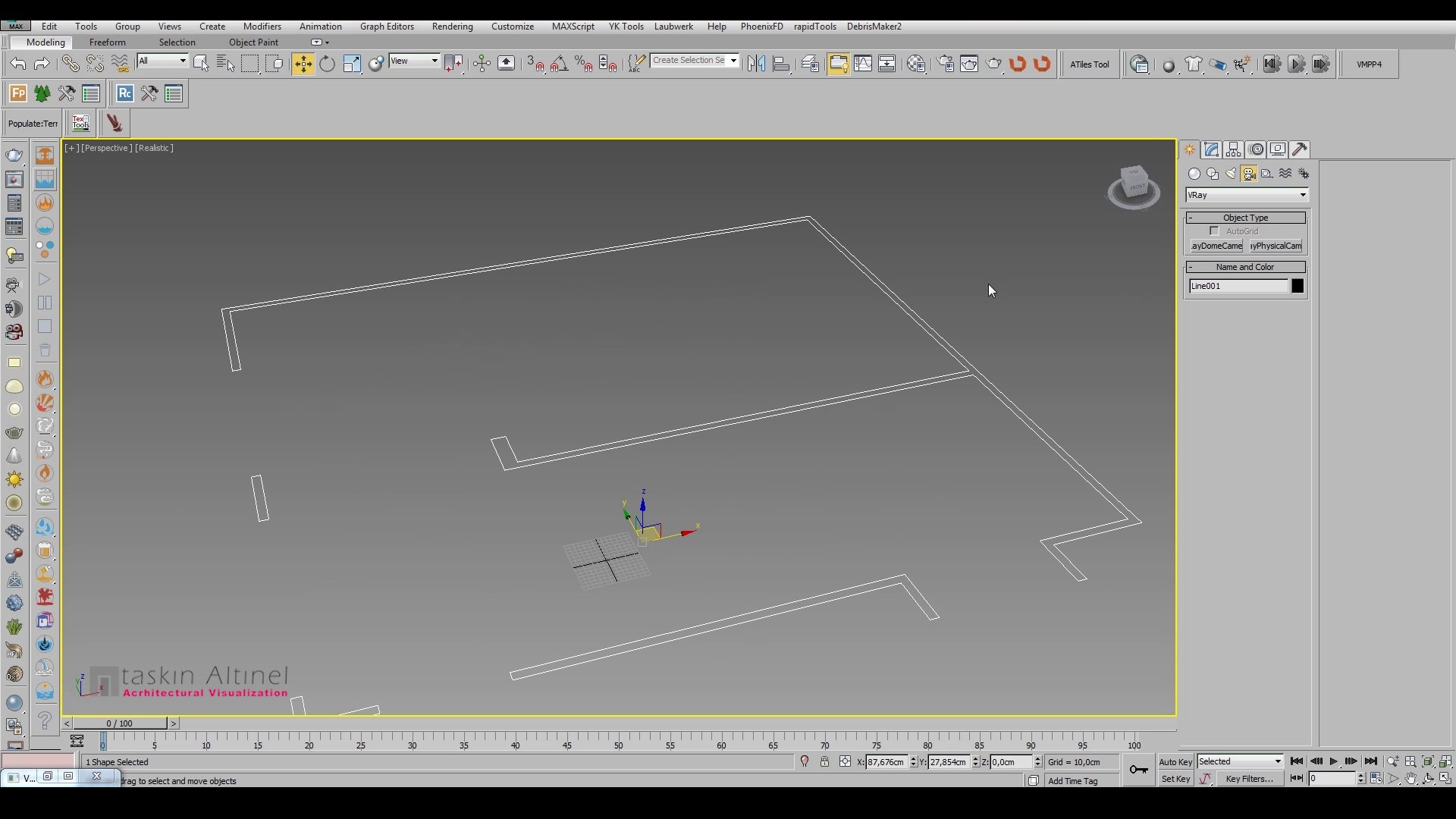Open the Graph Editors menu

387,27
